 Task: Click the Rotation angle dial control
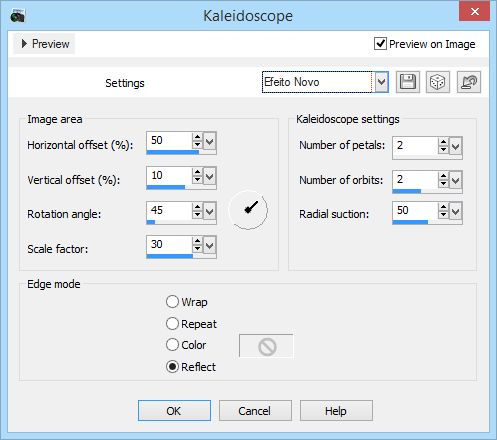(x=248, y=210)
